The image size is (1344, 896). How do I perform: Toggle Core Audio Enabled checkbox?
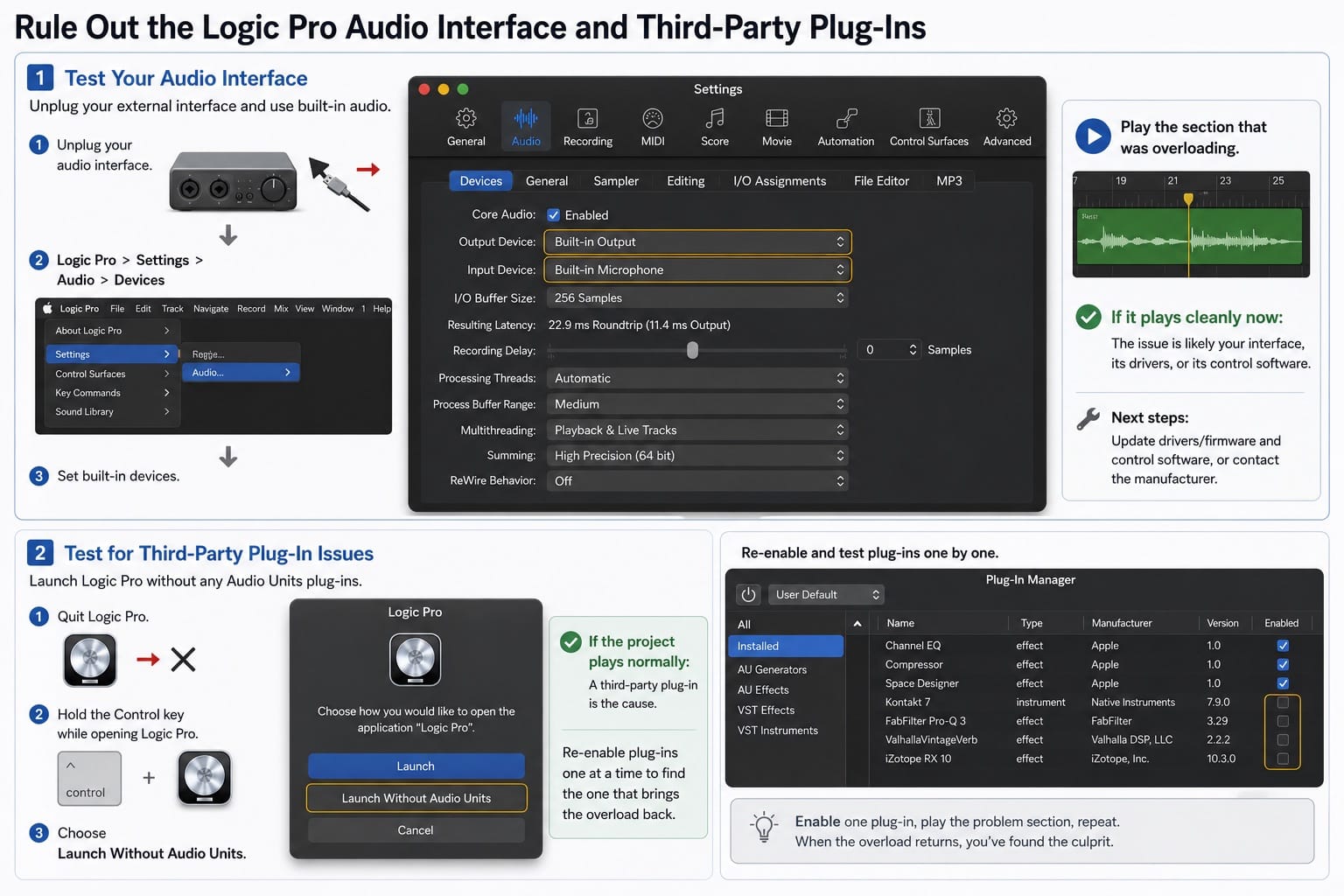pos(553,215)
